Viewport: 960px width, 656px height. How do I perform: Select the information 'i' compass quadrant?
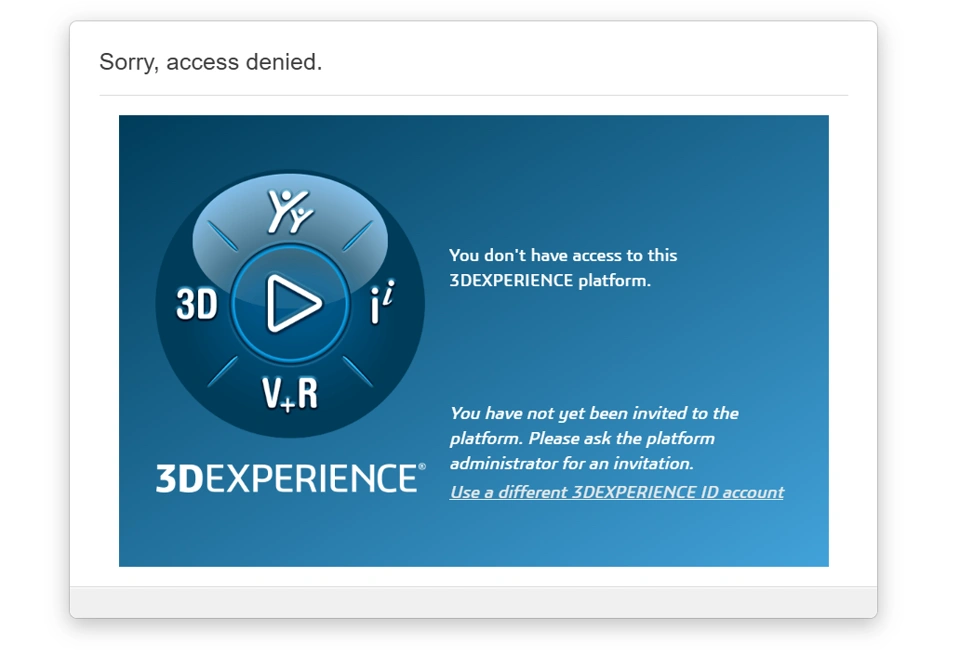382,302
